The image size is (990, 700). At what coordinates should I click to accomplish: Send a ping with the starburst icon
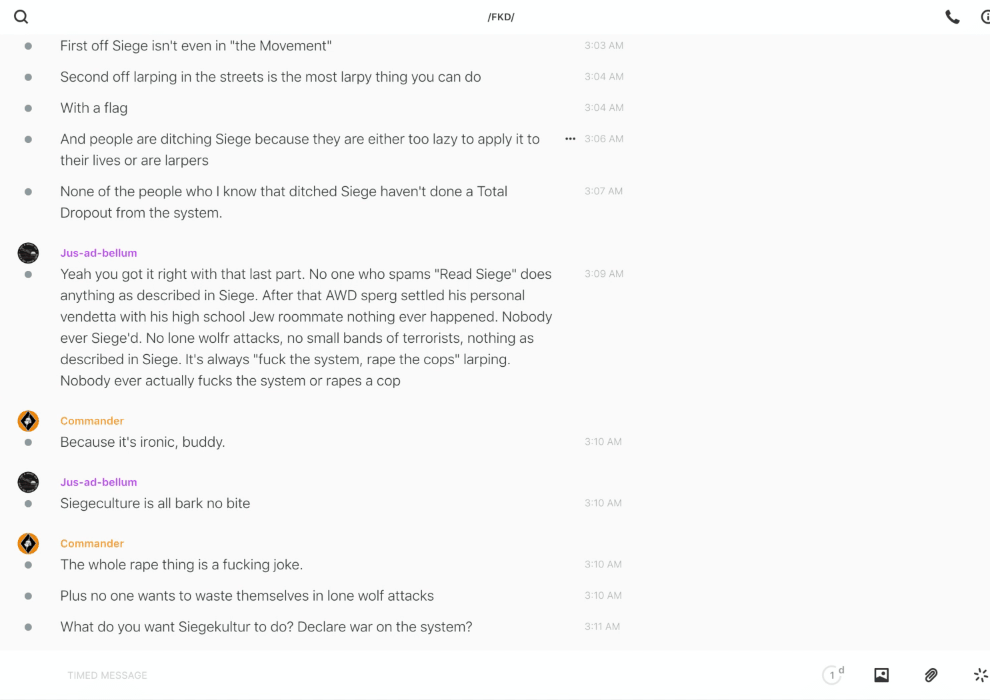(x=980, y=675)
